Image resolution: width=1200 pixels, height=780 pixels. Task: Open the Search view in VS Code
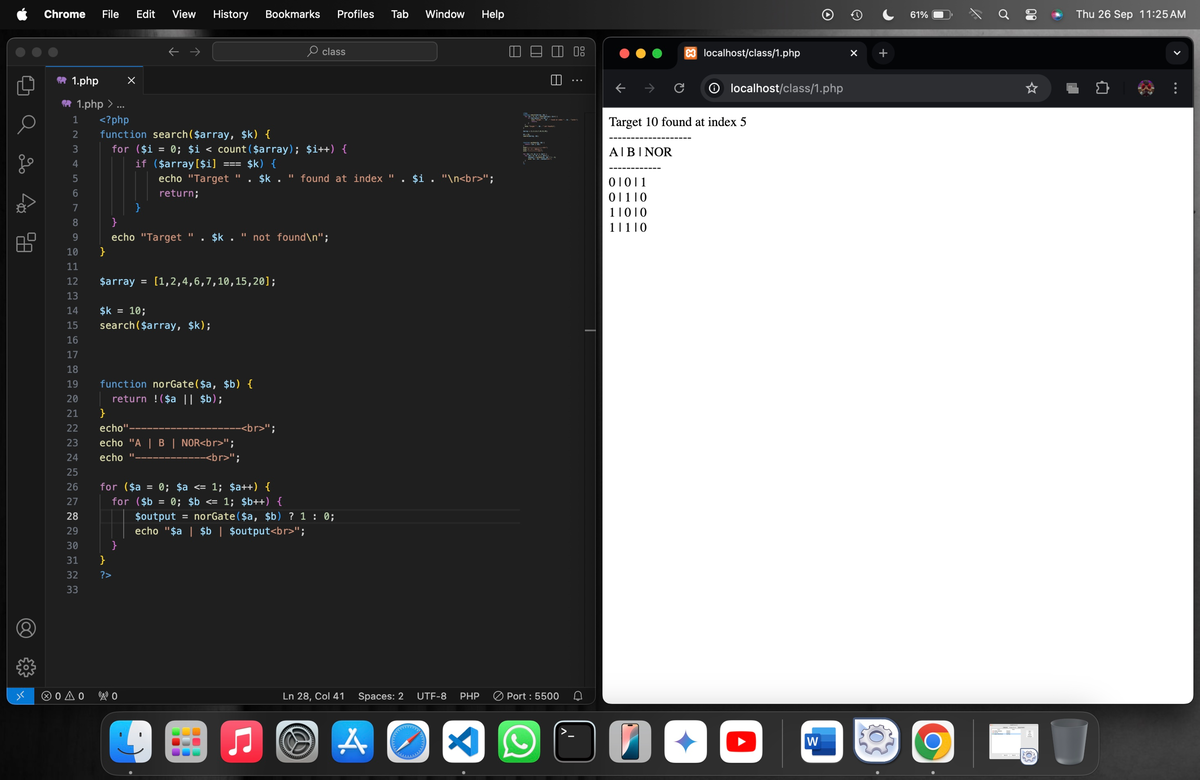click(x=26, y=125)
